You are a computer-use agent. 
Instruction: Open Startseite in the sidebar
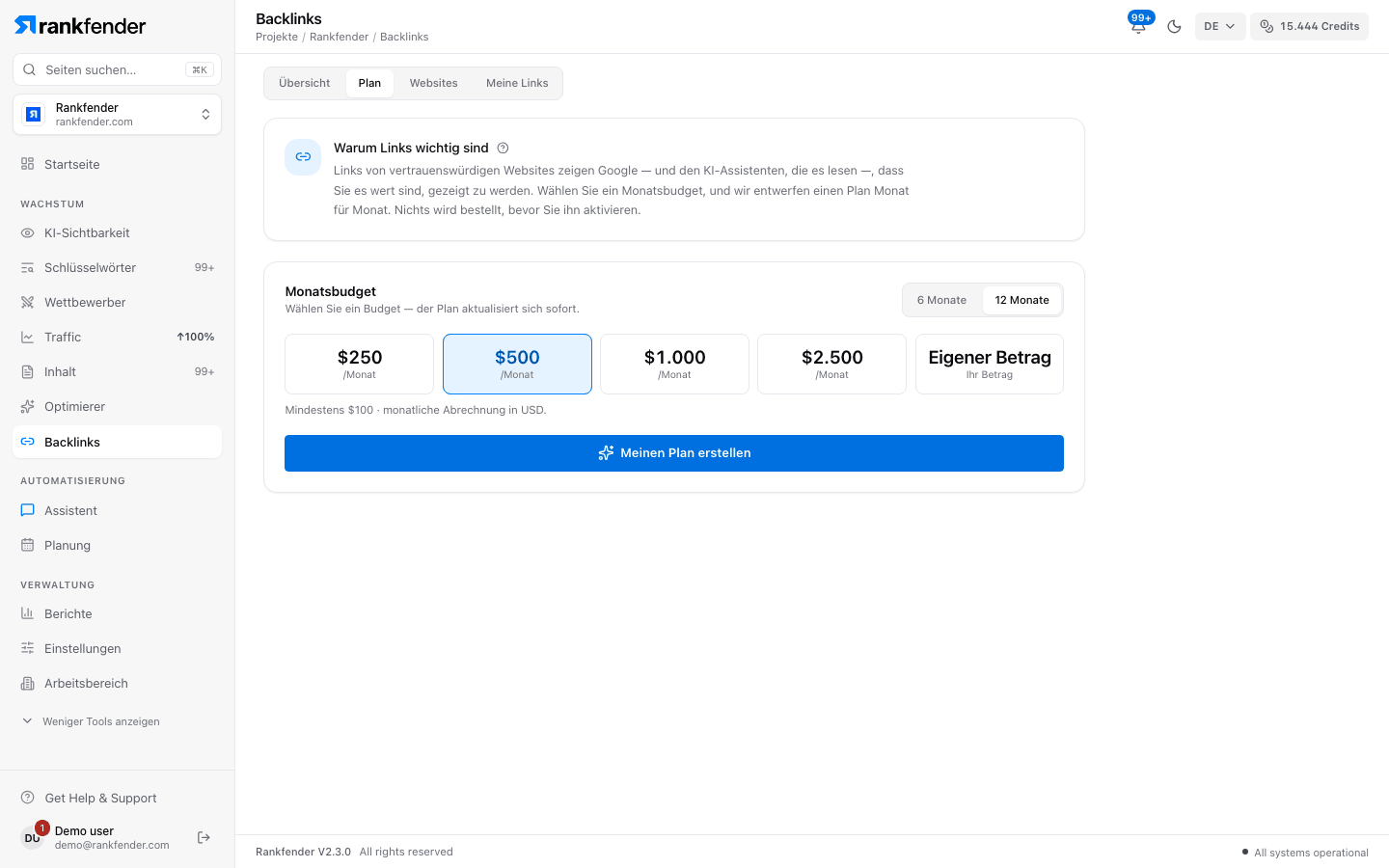point(117,164)
